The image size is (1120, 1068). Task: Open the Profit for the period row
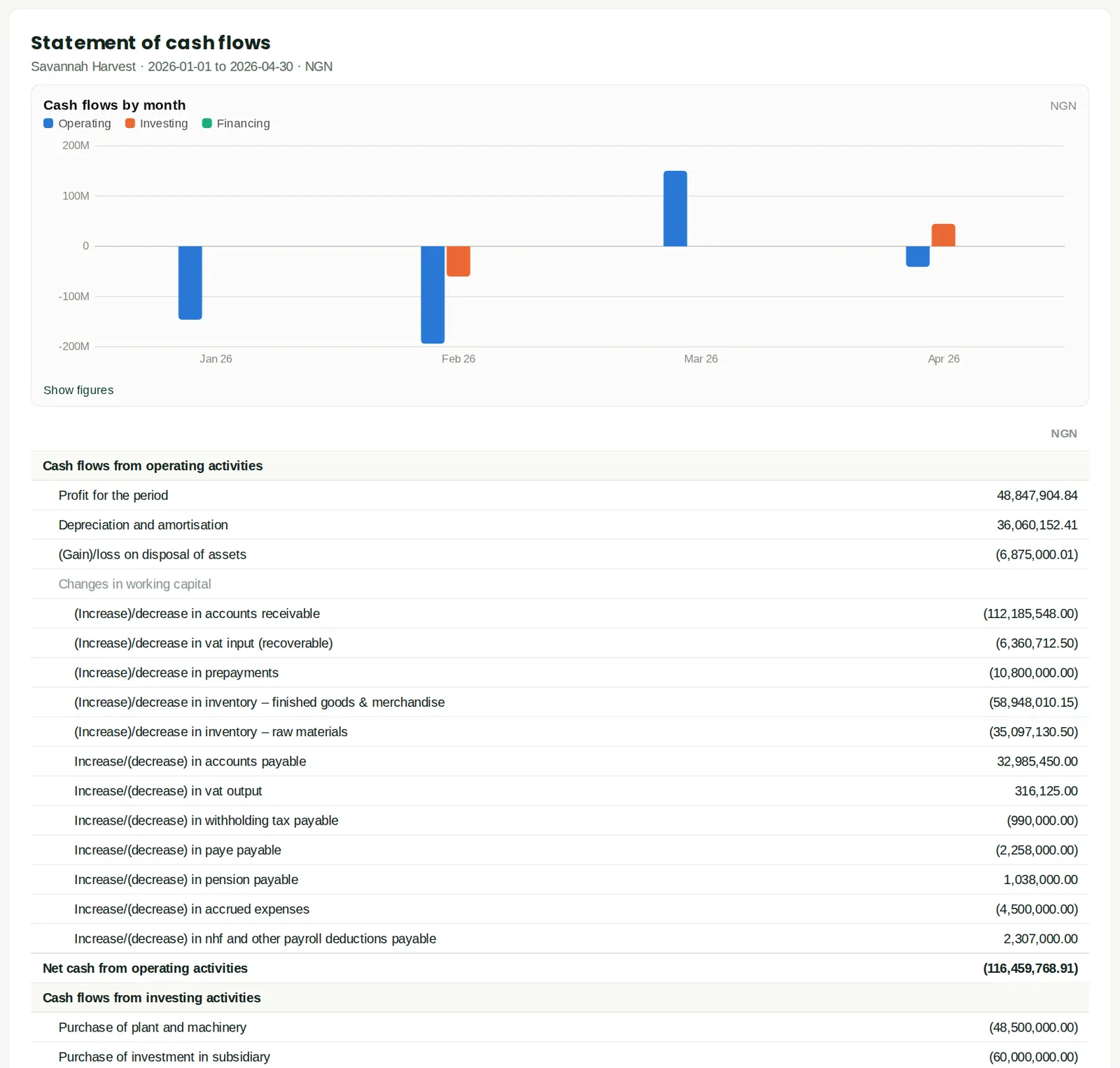pyautogui.click(x=560, y=496)
